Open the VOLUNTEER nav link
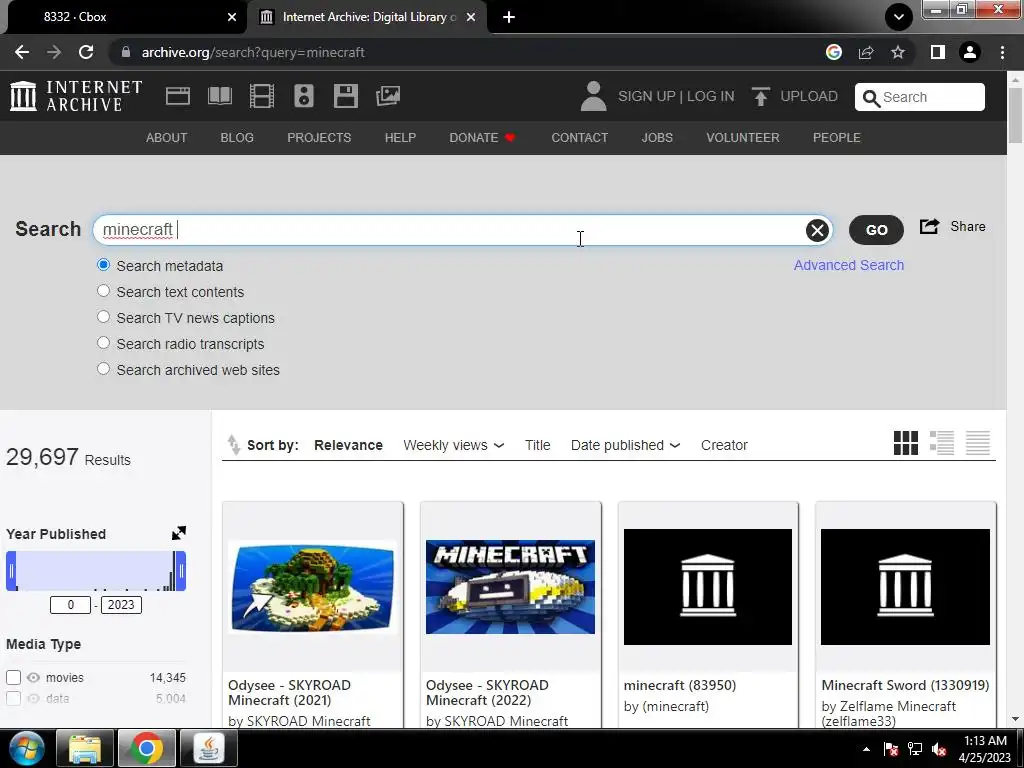Viewport: 1024px width, 768px height. point(743,138)
